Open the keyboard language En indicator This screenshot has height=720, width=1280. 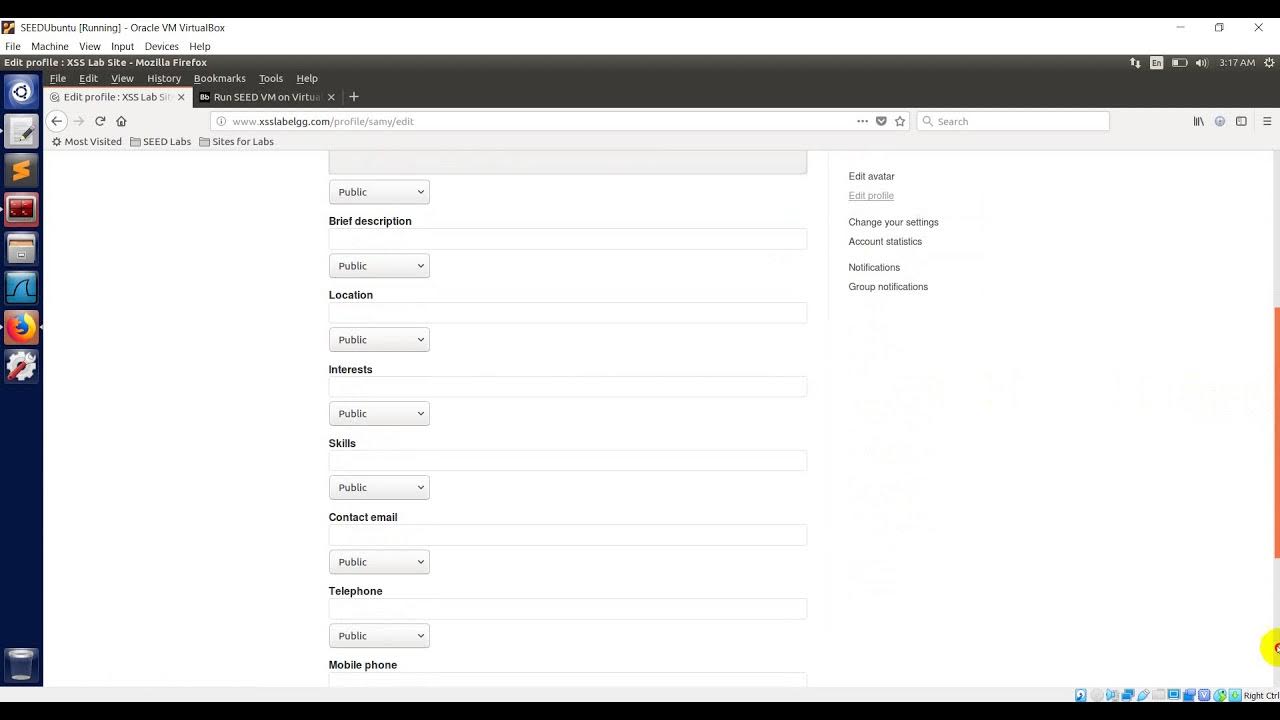1156,62
